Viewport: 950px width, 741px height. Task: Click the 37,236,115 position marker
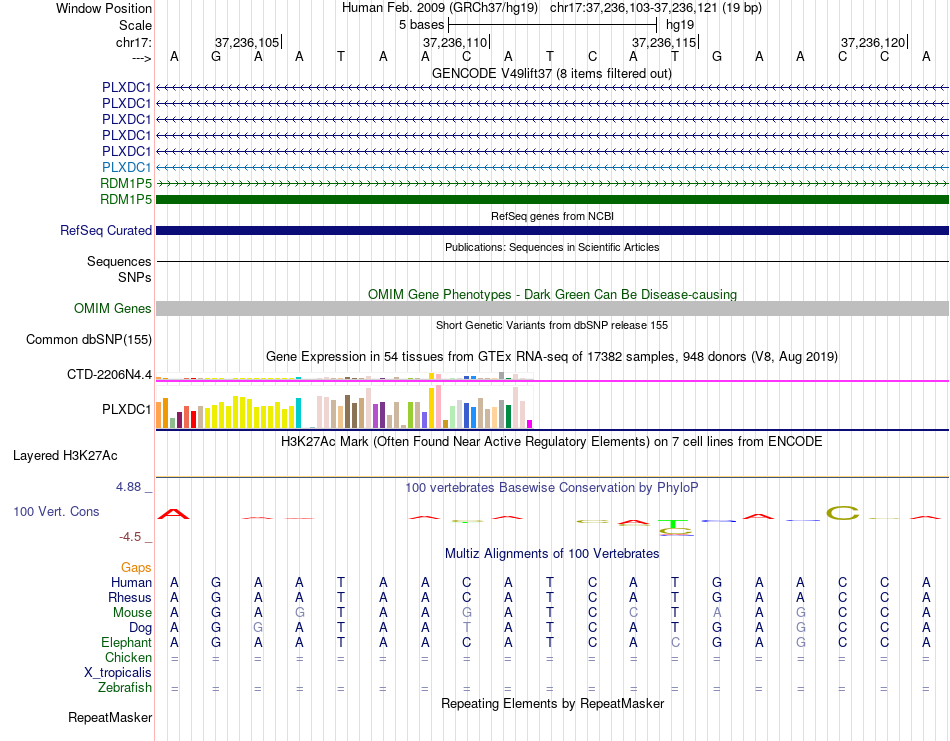[x=665, y=42]
